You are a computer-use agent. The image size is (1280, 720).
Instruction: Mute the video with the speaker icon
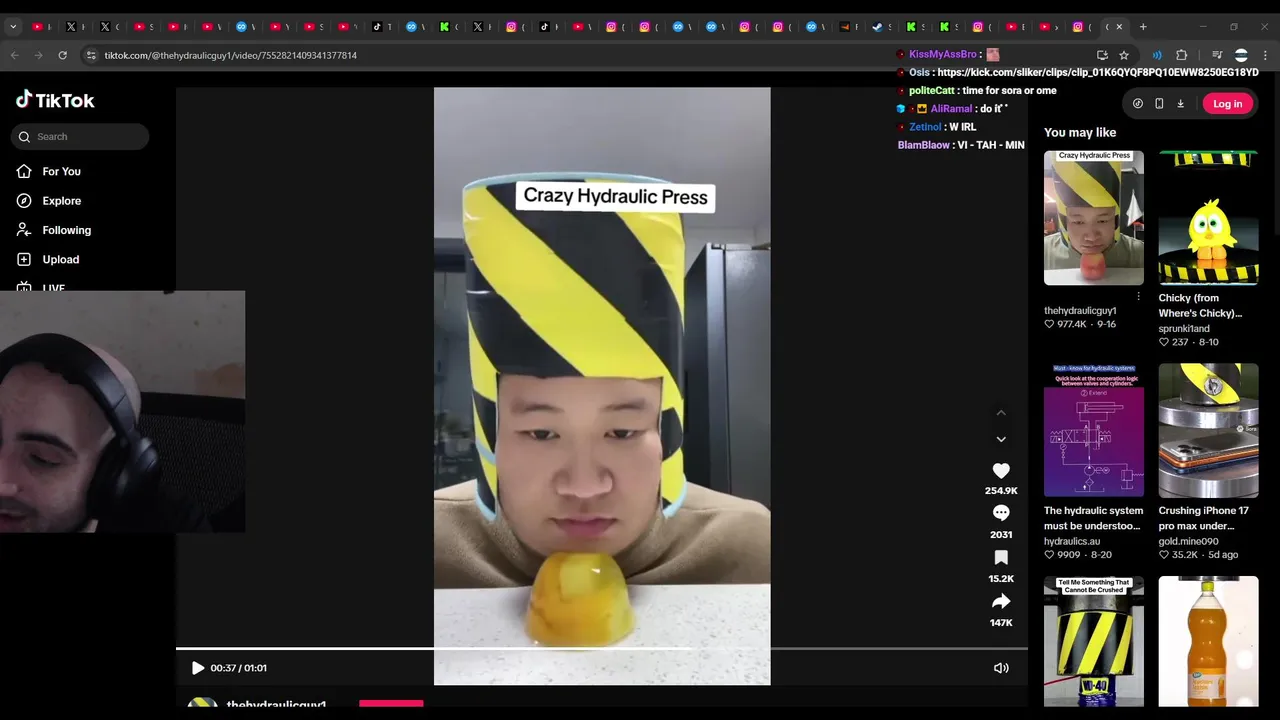pyautogui.click(x=1001, y=668)
